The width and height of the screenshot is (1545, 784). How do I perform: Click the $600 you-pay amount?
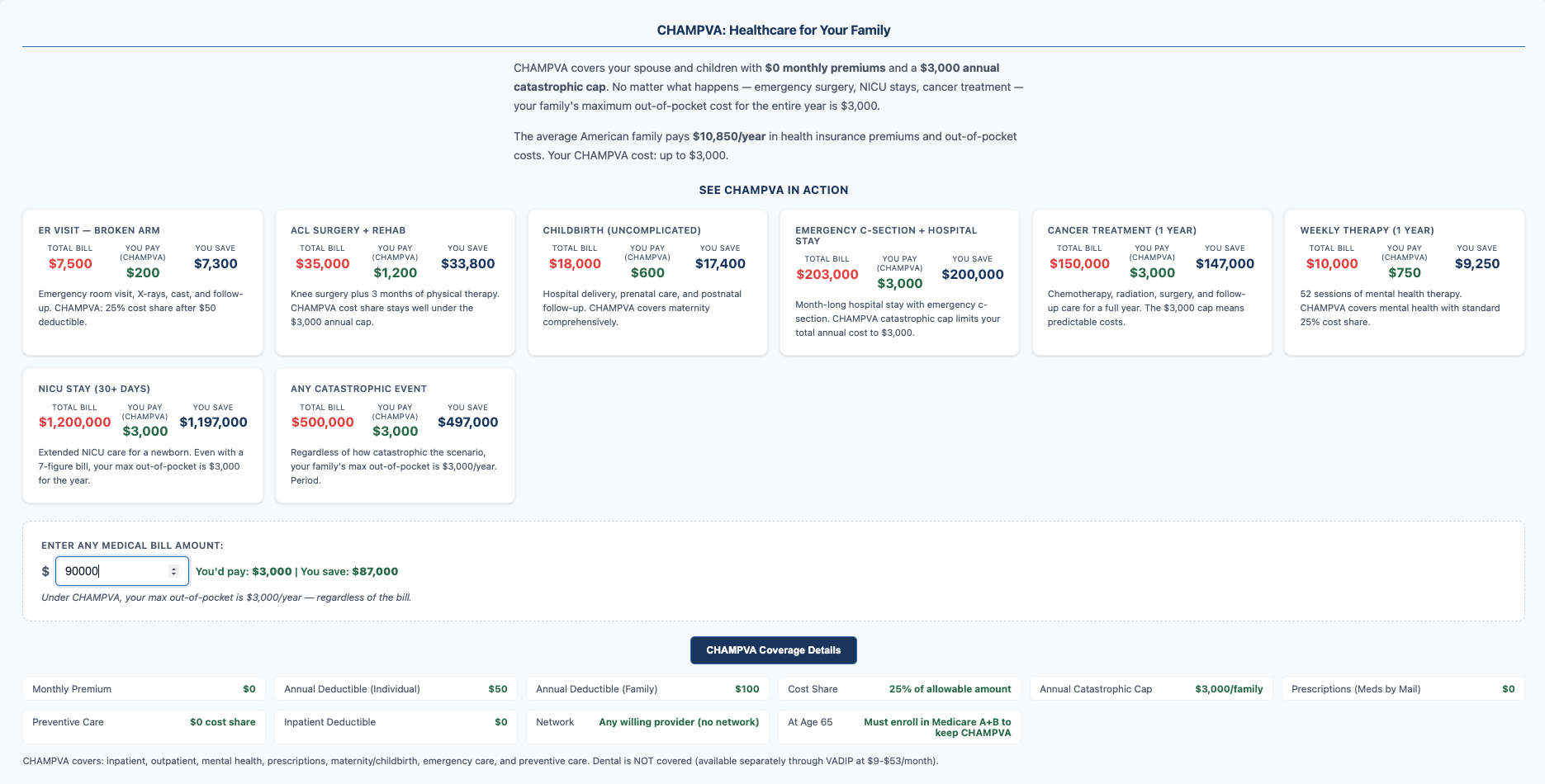coord(647,273)
